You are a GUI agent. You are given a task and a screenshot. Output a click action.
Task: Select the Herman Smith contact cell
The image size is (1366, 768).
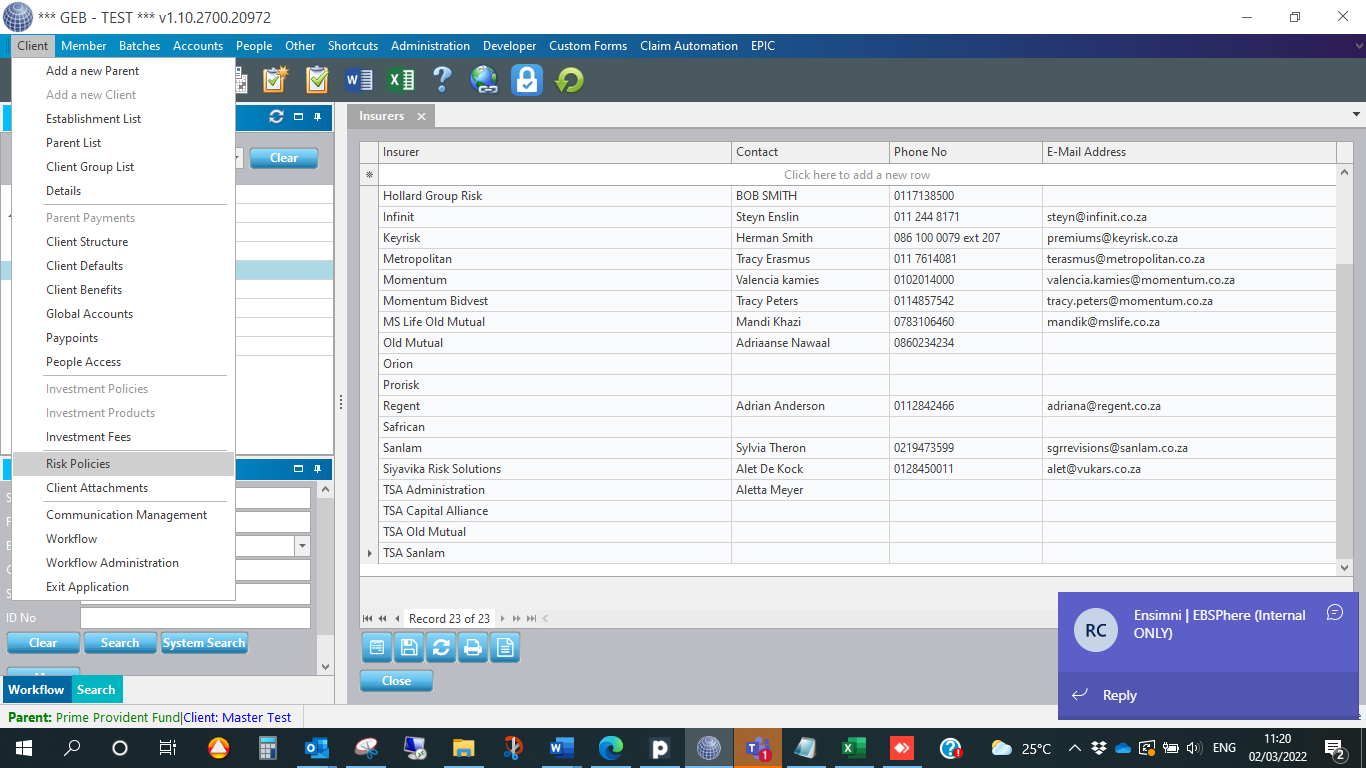811,238
